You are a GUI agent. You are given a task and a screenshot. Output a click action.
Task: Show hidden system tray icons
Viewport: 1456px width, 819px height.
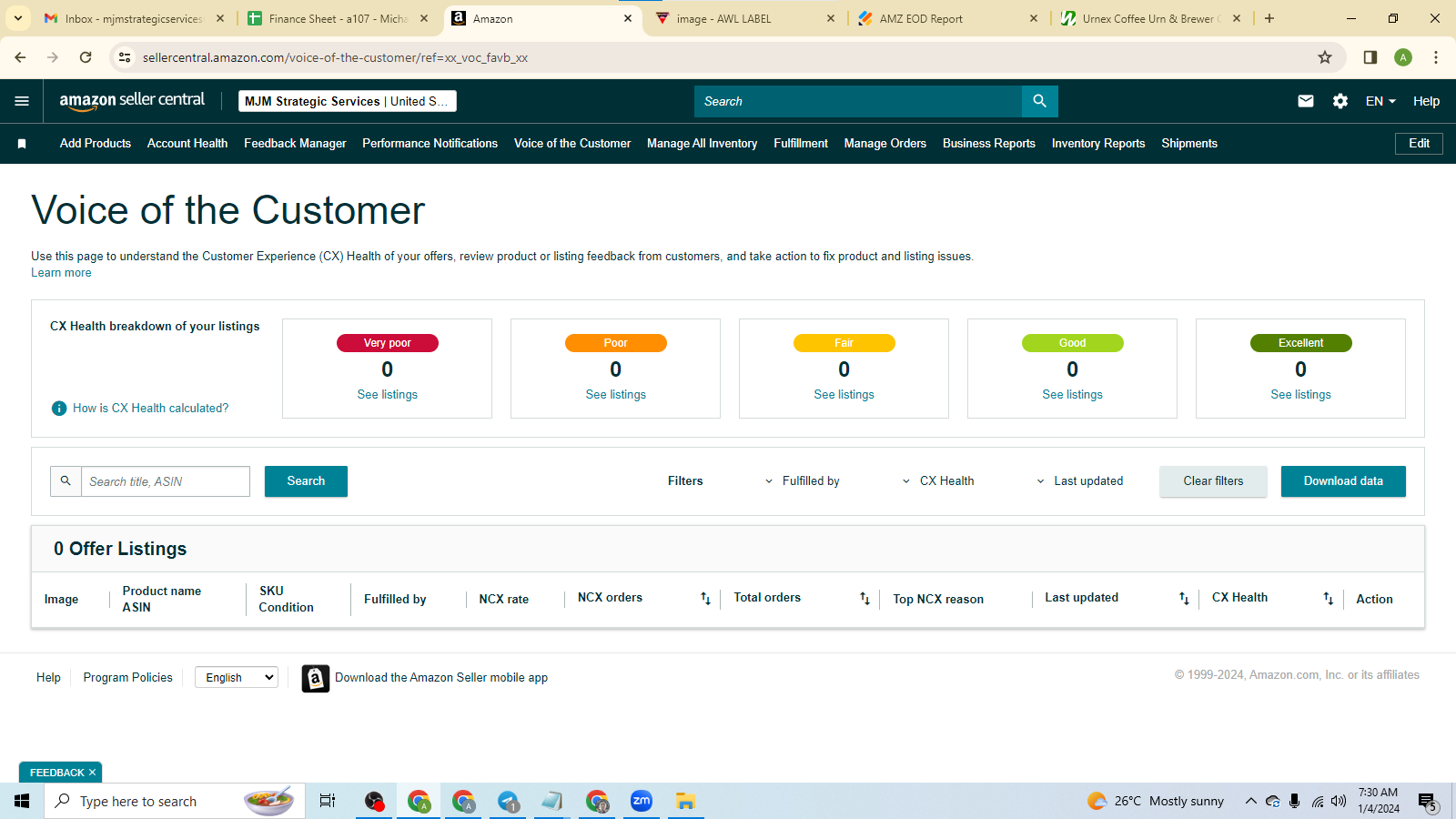tap(1250, 801)
